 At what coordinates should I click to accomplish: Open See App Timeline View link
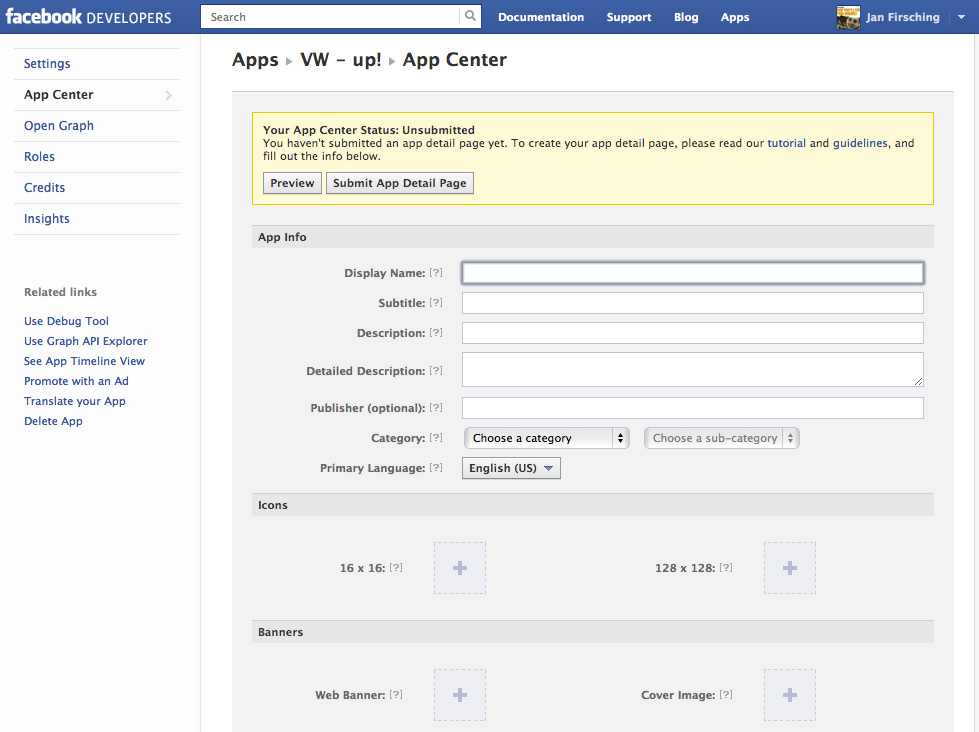click(x=84, y=361)
